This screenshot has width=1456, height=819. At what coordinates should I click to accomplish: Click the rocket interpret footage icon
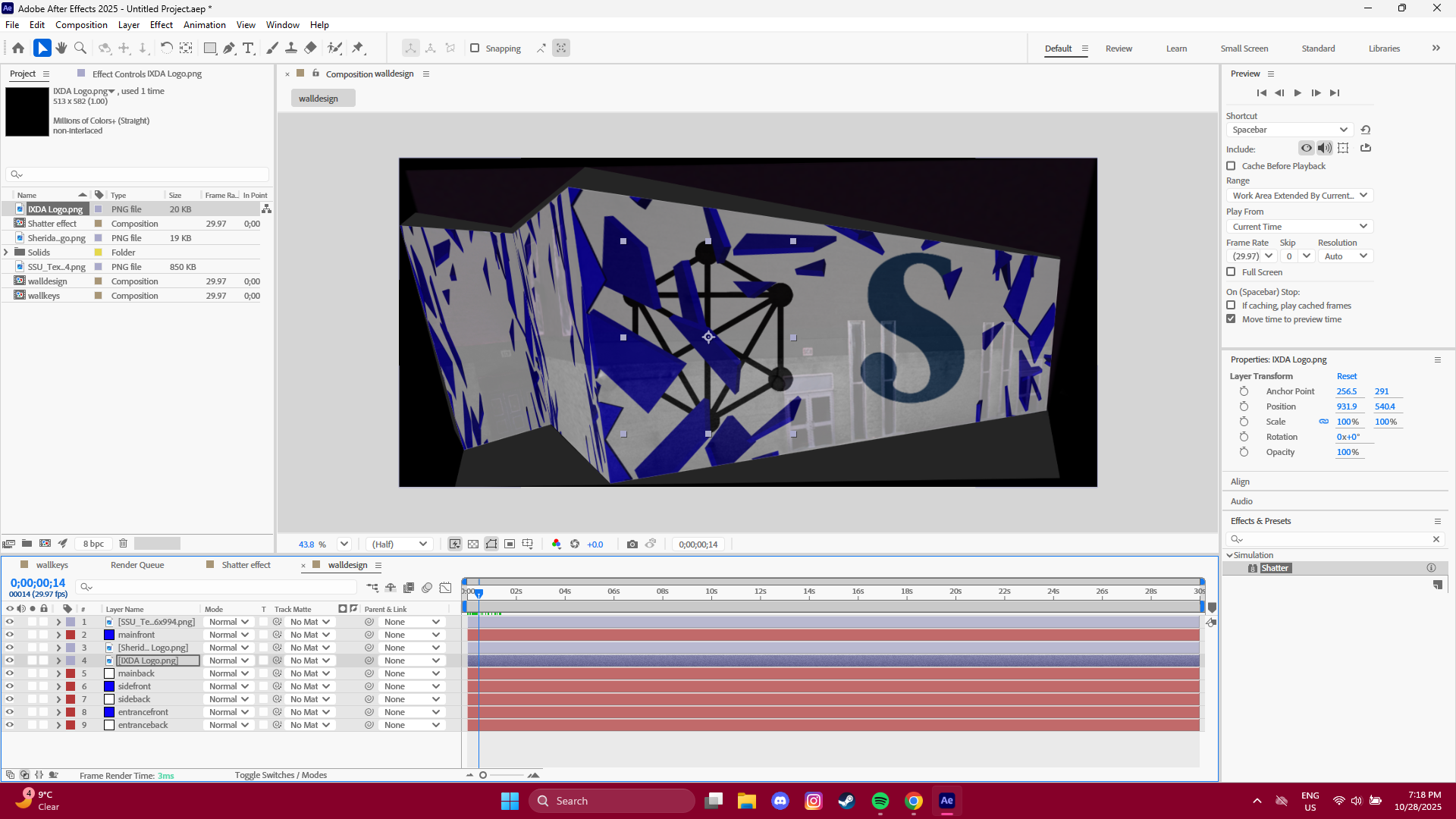tap(63, 543)
